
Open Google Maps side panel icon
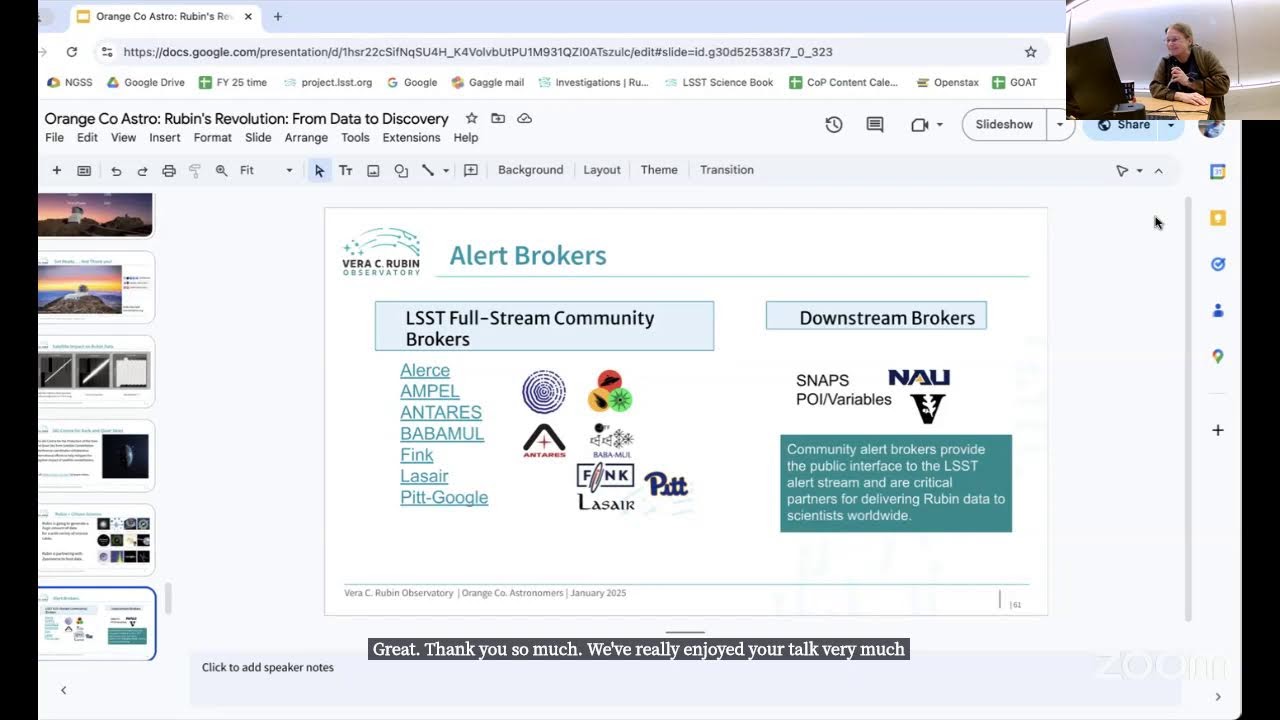1218,356
